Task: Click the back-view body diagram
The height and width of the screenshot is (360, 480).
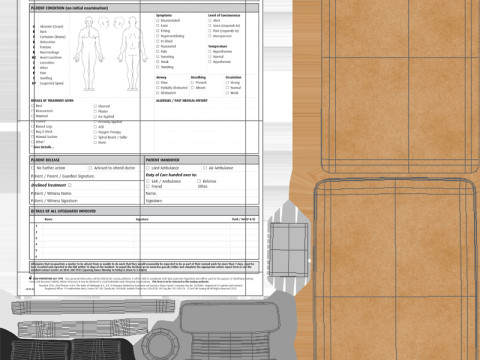Action: tap(132, 54)
